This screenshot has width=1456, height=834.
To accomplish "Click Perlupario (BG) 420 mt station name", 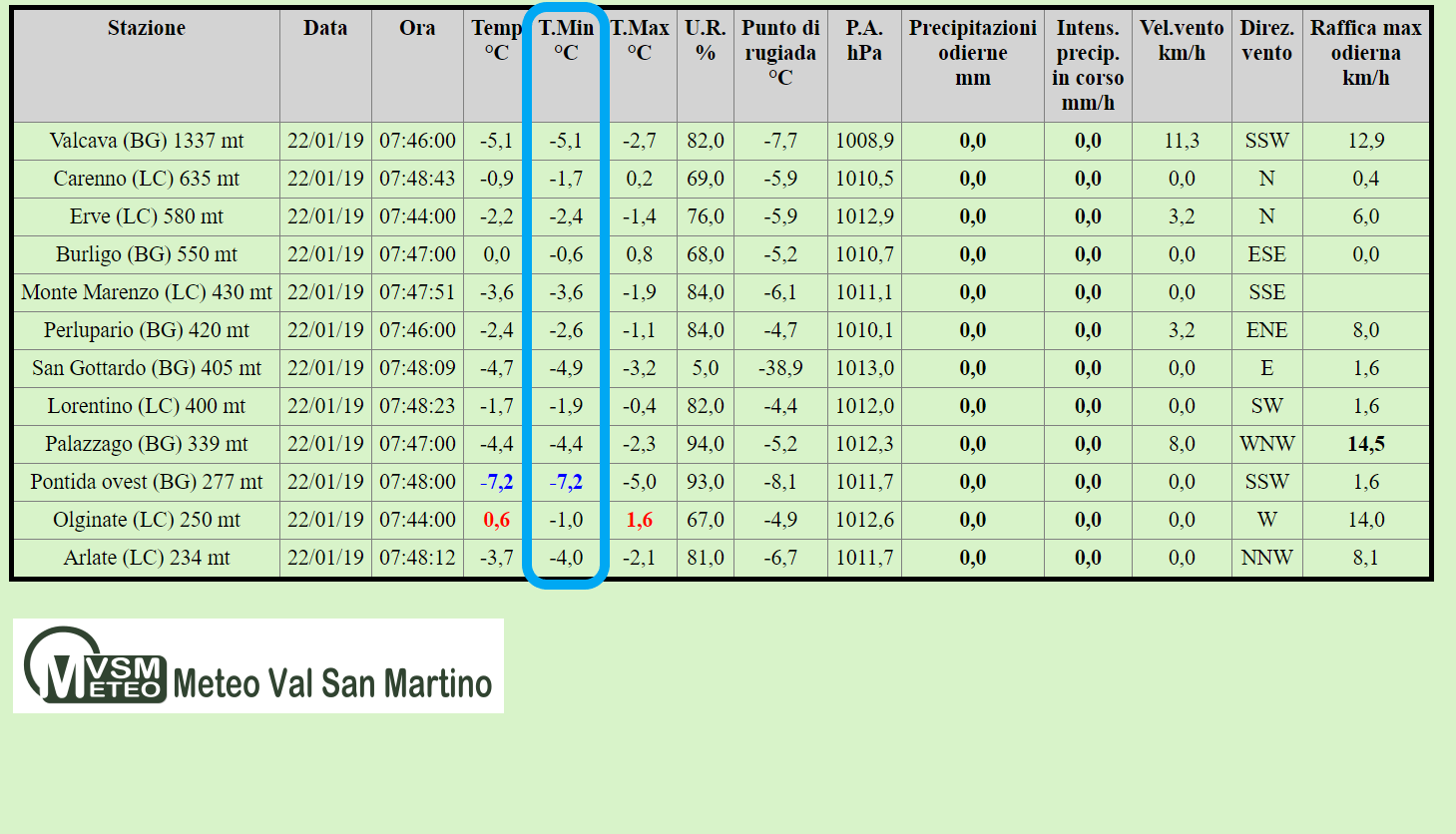I will click(147, 330).
